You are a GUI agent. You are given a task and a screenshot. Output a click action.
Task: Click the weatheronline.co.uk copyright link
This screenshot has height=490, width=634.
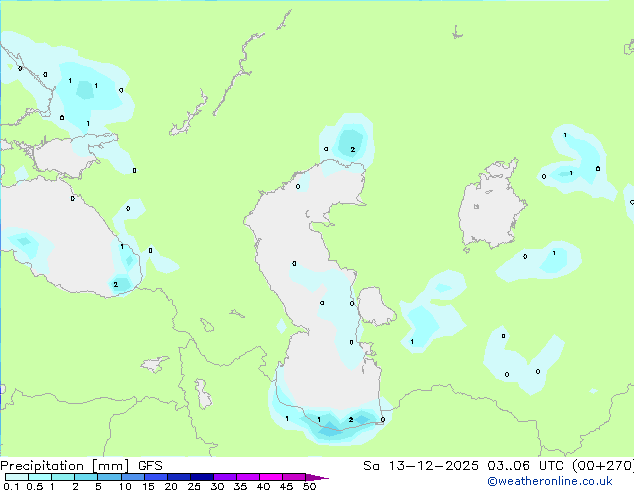(x=550, y=481)
